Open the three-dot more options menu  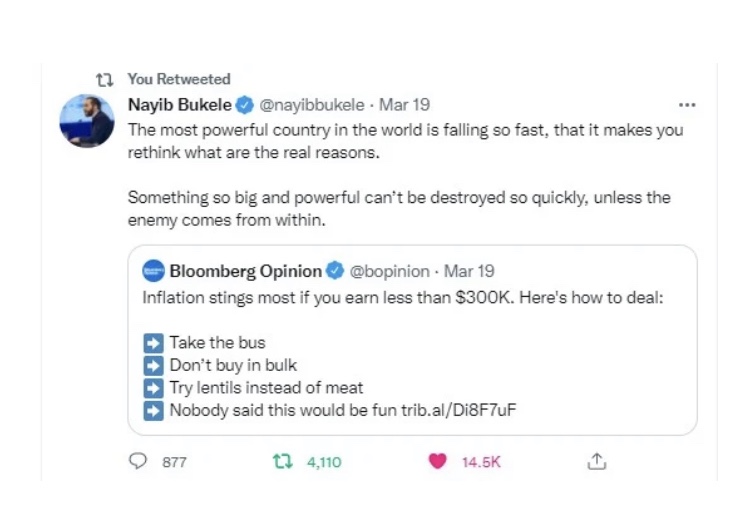(686, 104)
